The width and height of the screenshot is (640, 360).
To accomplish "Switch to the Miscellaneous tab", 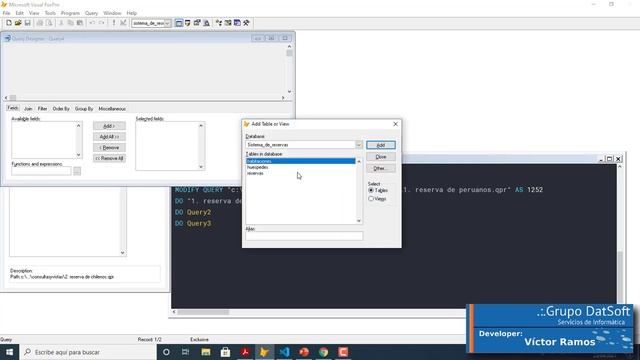I will 112,109.
